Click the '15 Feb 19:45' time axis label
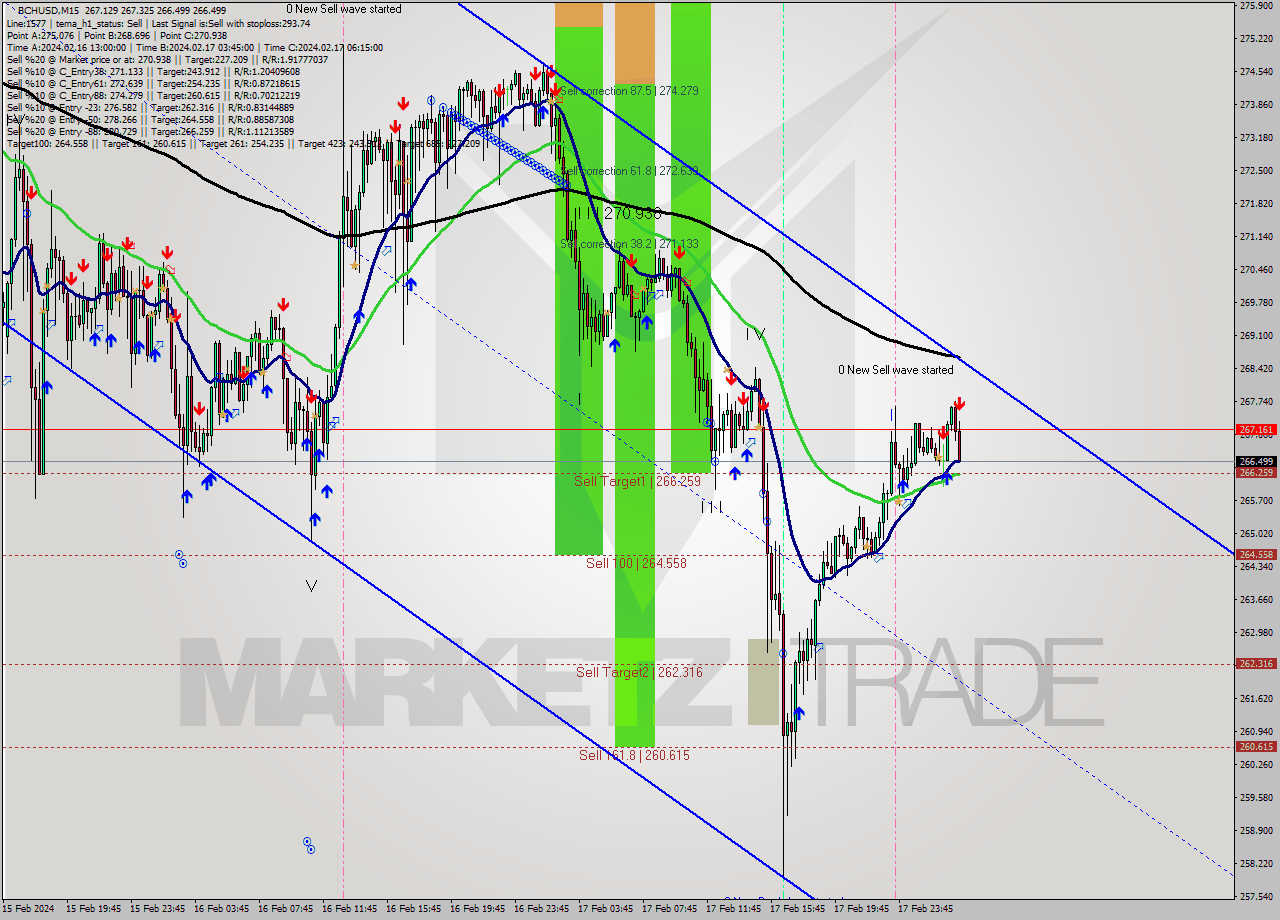The width and height of the screenshot is (1280, 920). point(94,910)
